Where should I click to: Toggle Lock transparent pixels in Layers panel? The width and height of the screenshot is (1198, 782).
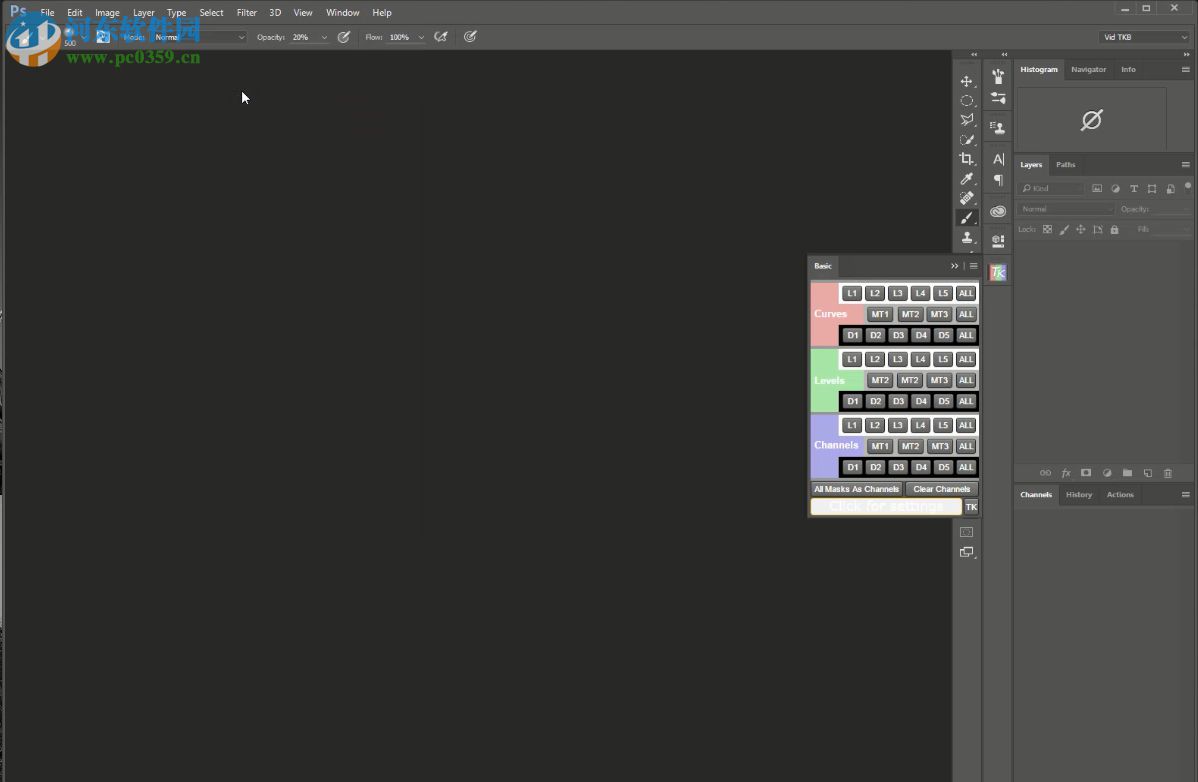point(1047,229)
